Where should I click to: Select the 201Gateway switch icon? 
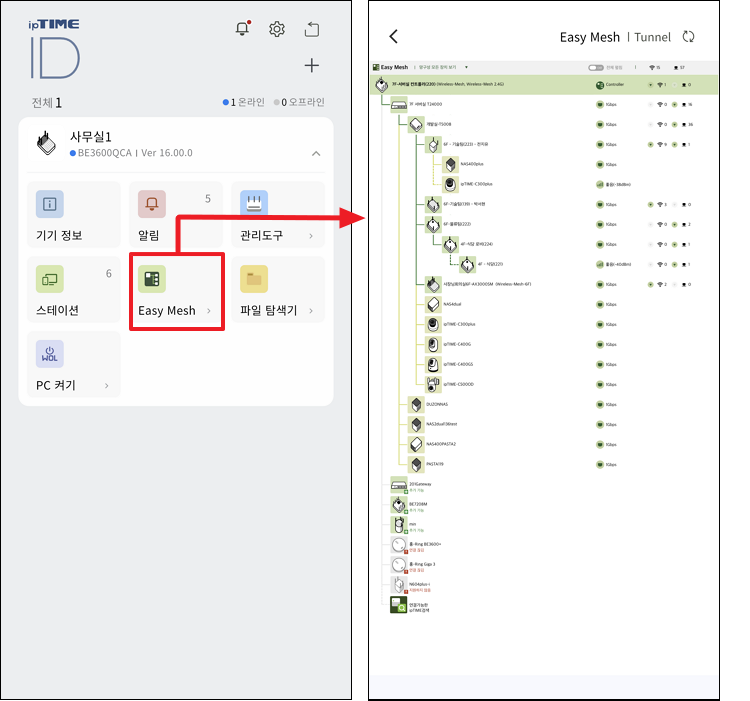click(399, 485)
